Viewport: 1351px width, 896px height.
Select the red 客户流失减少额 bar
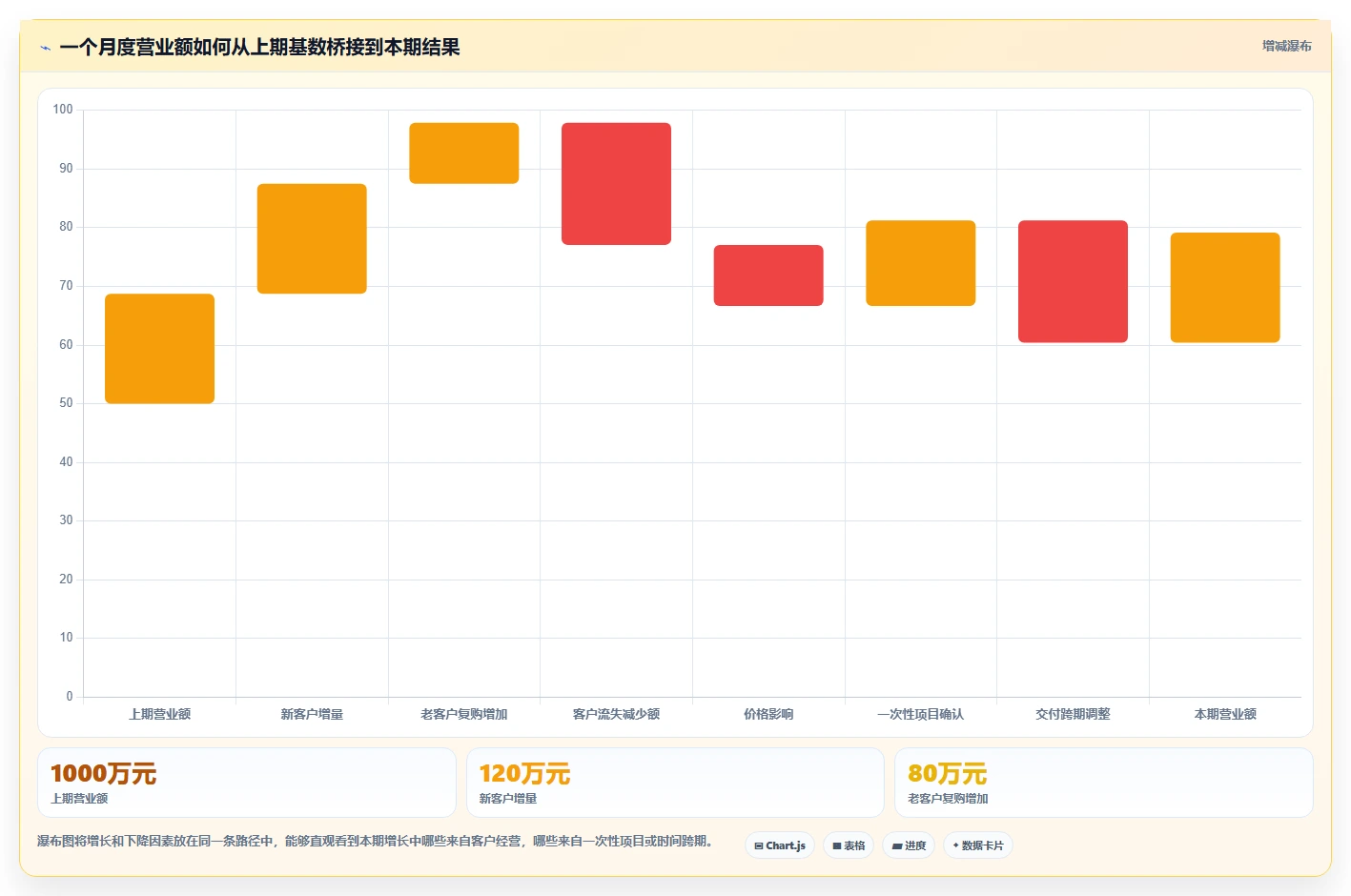coord(616,184)
